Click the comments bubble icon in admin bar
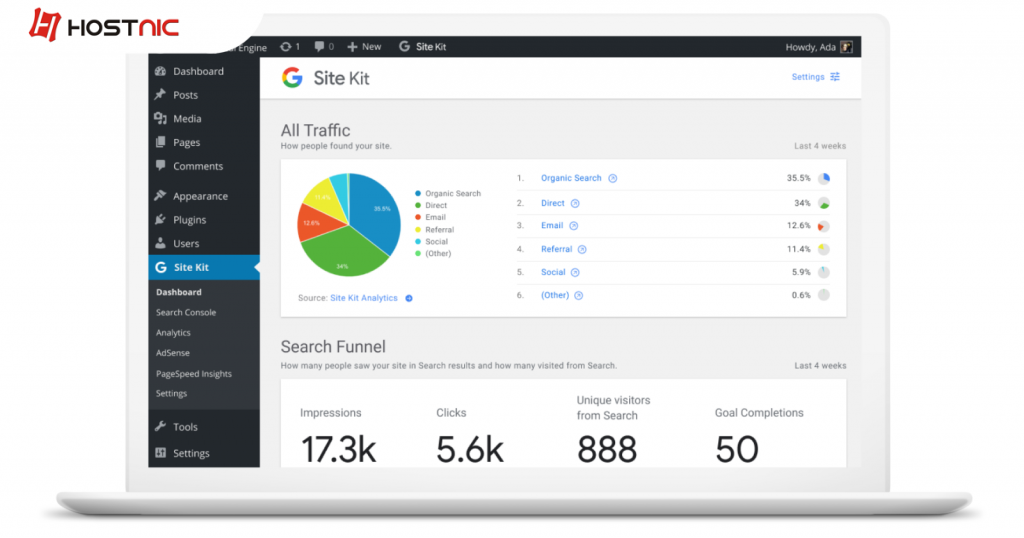The width and height of the screenshot is (1024, 538). (319, 46)
